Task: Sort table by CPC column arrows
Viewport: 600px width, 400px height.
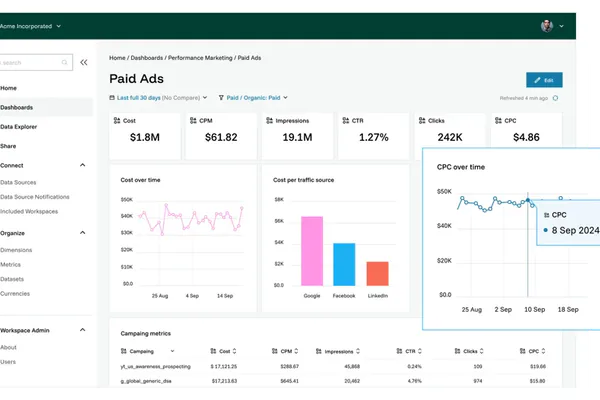Action: point(543,351)
